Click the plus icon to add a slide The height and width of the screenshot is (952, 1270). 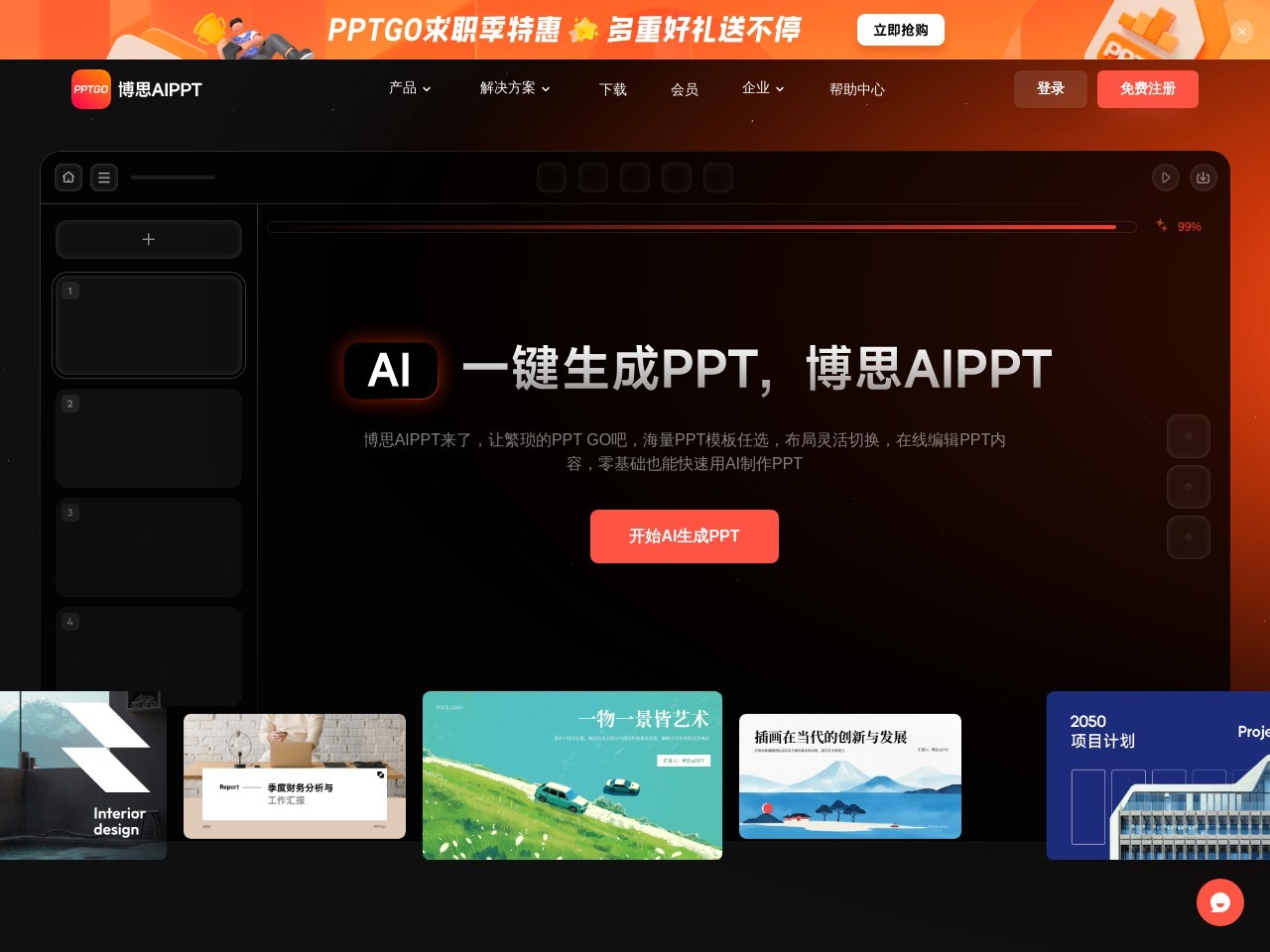point(148,239)
